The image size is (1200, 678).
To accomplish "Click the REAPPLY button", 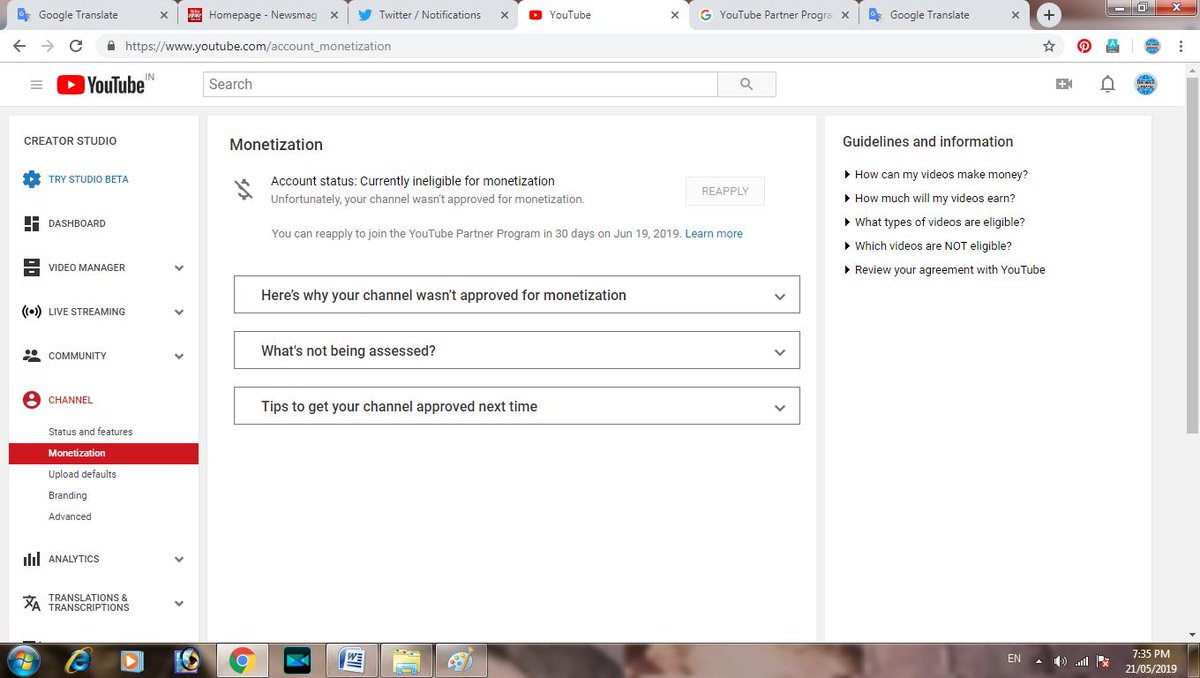I will (x=725, y=191).
